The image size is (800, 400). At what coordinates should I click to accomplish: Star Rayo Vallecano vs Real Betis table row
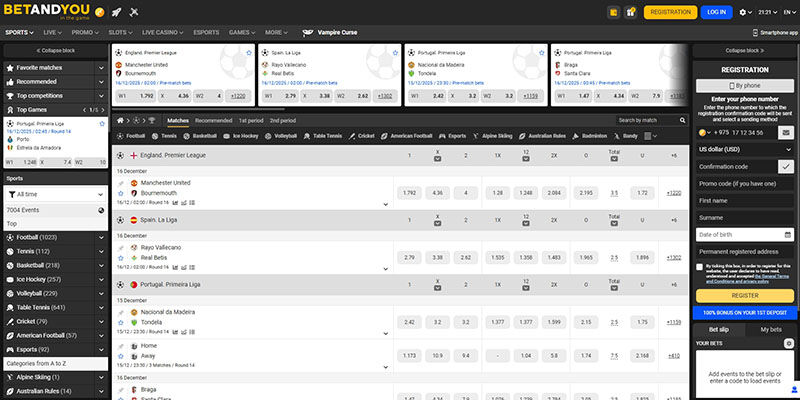pyautogui.click(x=121, y=258)
